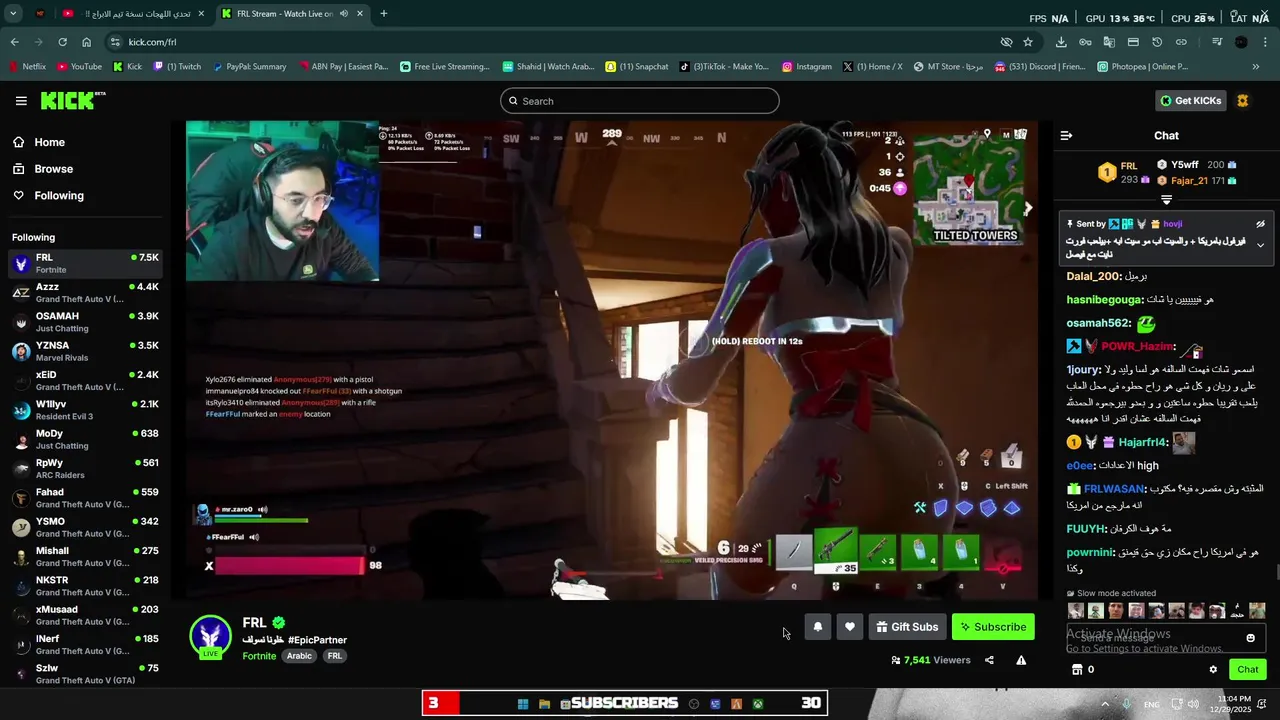Open Fahad channel from Following list
This screenshot has width=1280, height=720.
[85, 498]
